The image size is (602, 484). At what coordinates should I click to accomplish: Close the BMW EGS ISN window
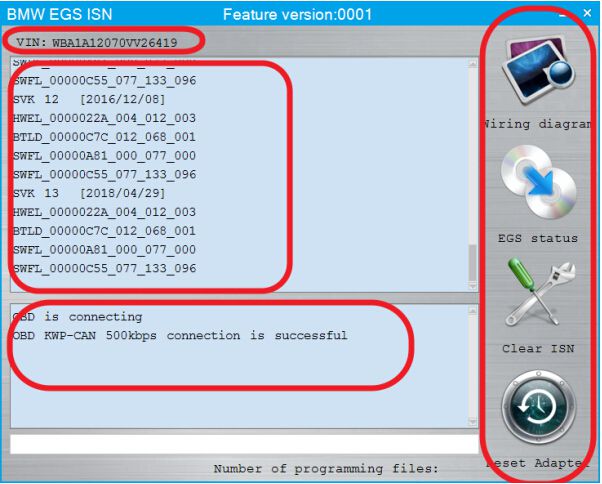[587, 13]
